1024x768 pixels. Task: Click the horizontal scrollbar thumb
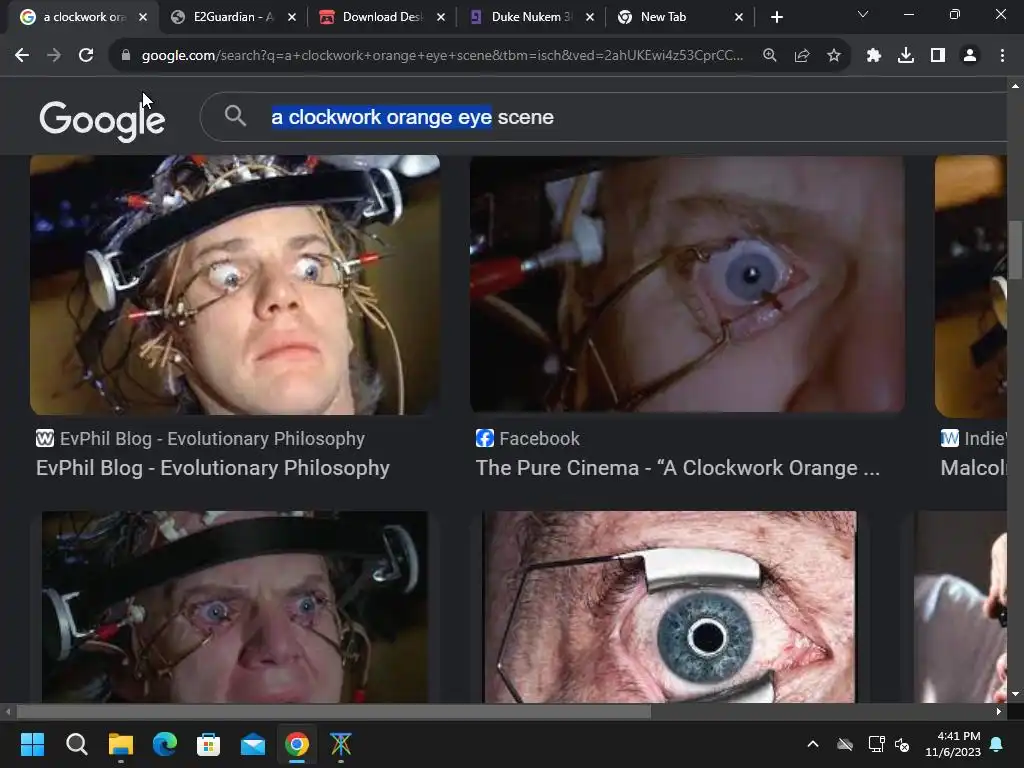coord(334,712)
